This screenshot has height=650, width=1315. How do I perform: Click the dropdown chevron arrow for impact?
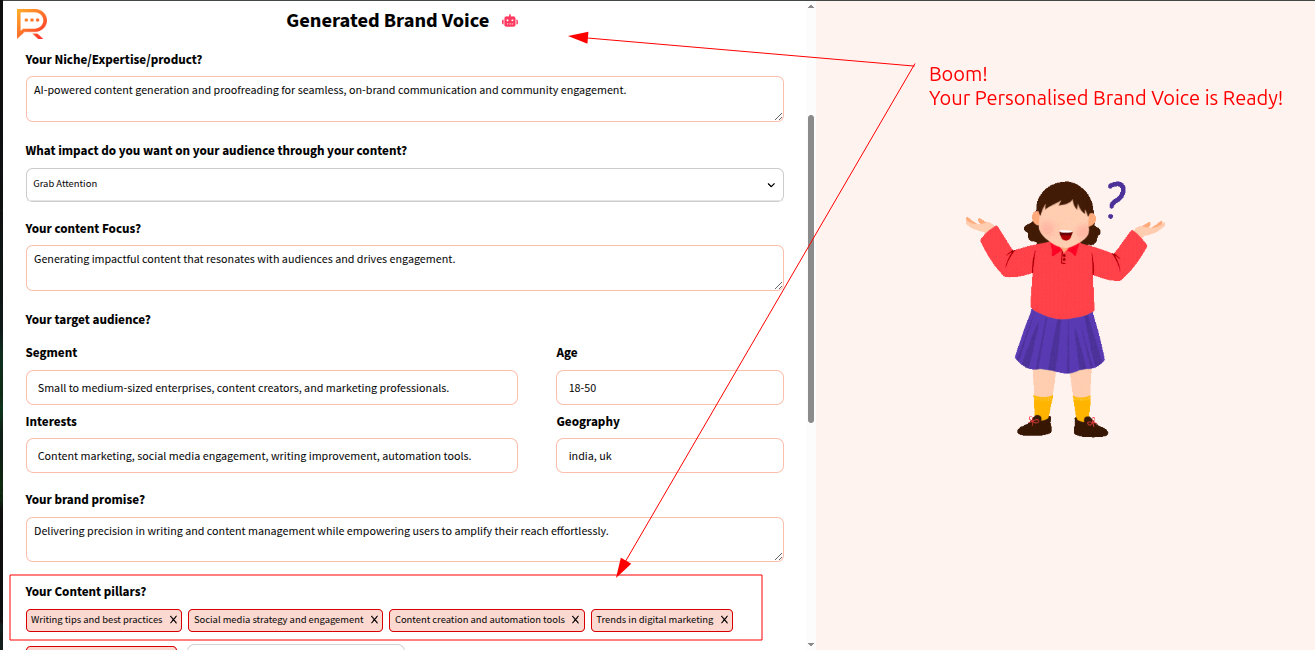point(771,185)
